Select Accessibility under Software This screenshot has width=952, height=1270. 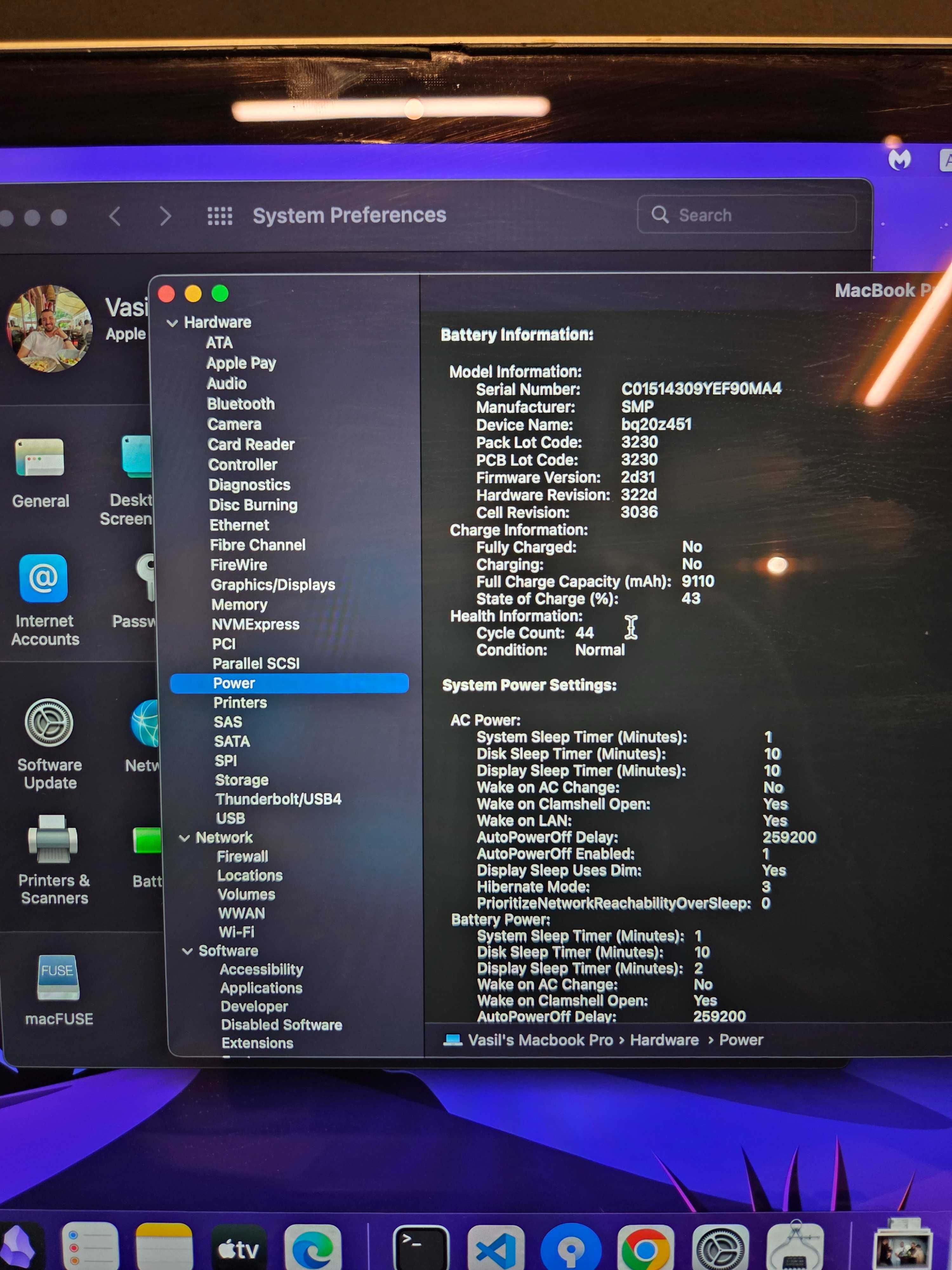[262, 970]
